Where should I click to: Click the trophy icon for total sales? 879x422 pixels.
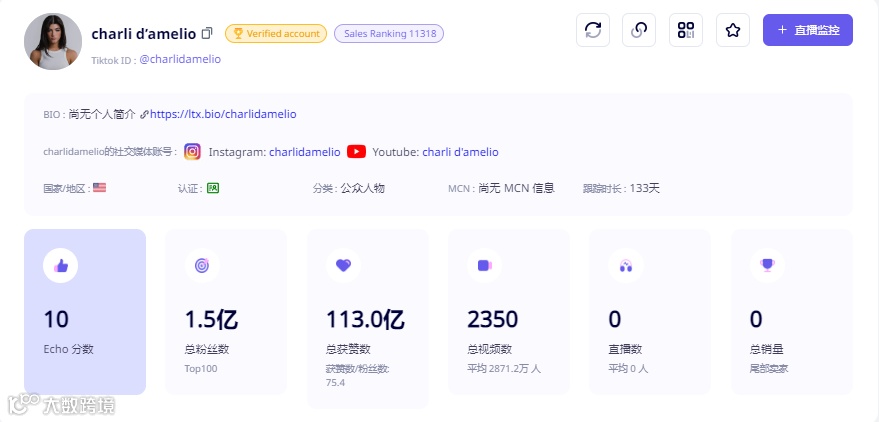(x=767, y=265)
